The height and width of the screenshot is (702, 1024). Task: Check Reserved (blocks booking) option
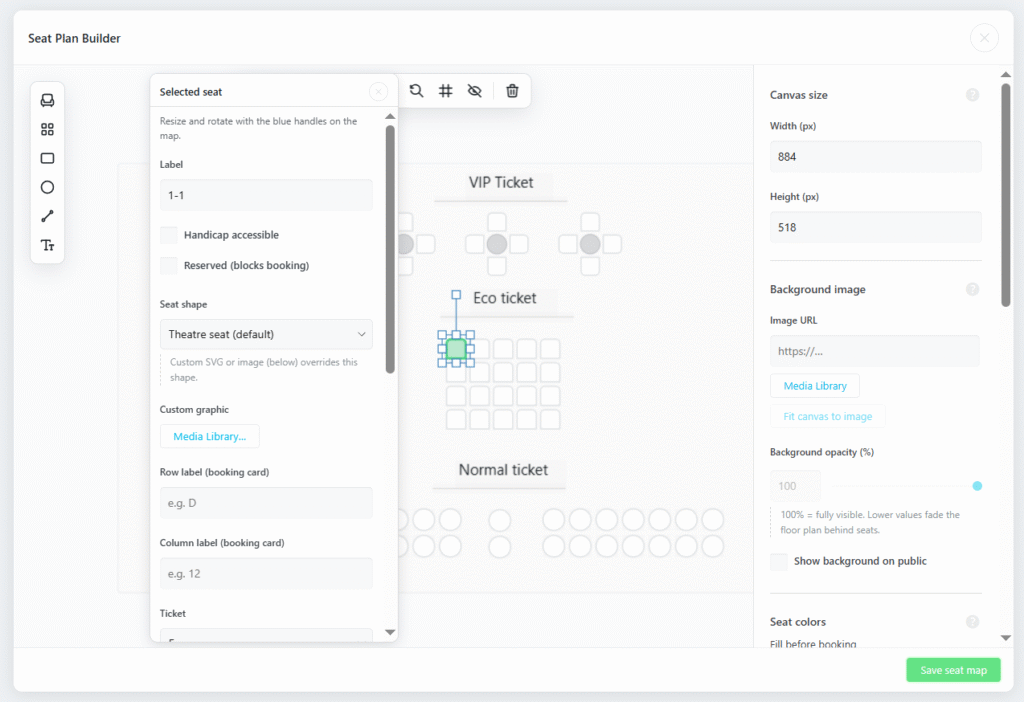(x=168, y=265)
